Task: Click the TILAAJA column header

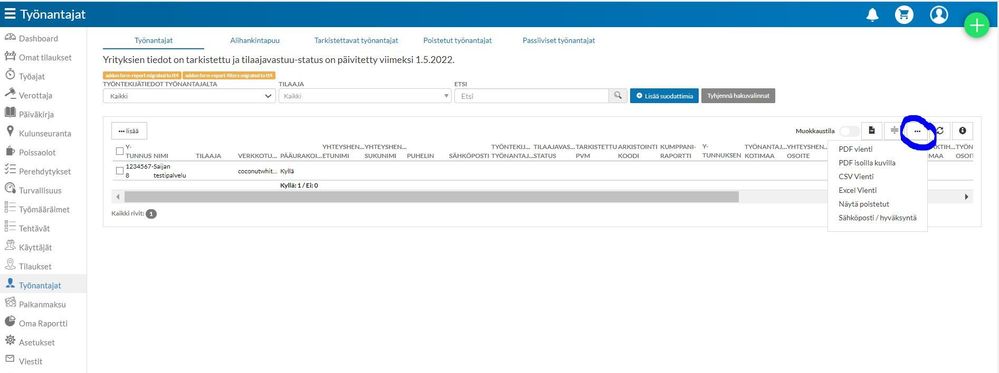Action: pos(208,156)
